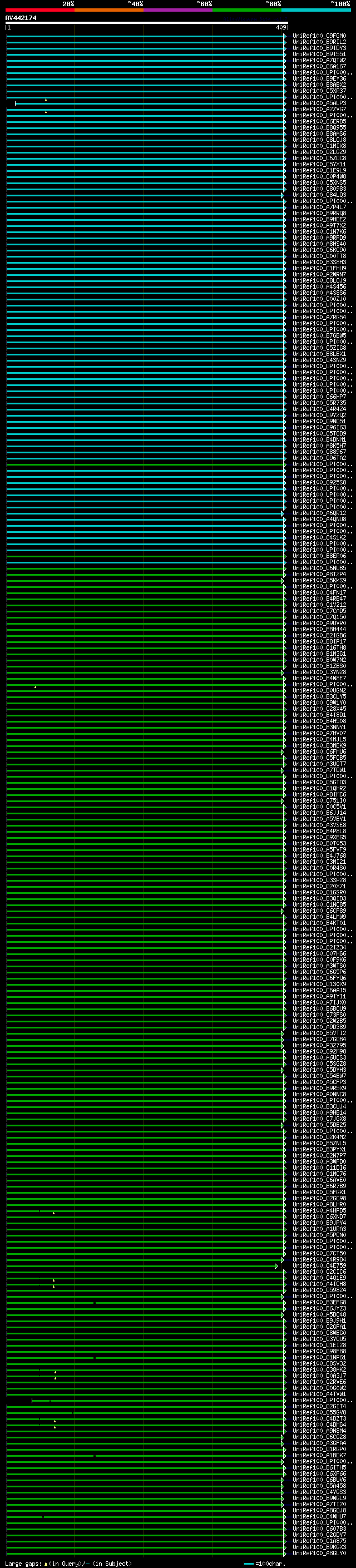Select the UniRef100_A8HS40 label
This screenshot has width=356, height=1568.
319,244
